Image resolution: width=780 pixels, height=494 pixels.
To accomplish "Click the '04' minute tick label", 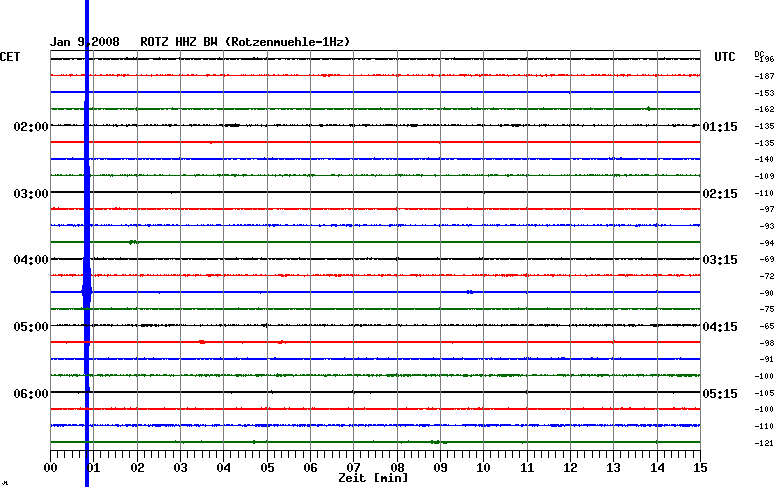I will (x=224, y=468).
